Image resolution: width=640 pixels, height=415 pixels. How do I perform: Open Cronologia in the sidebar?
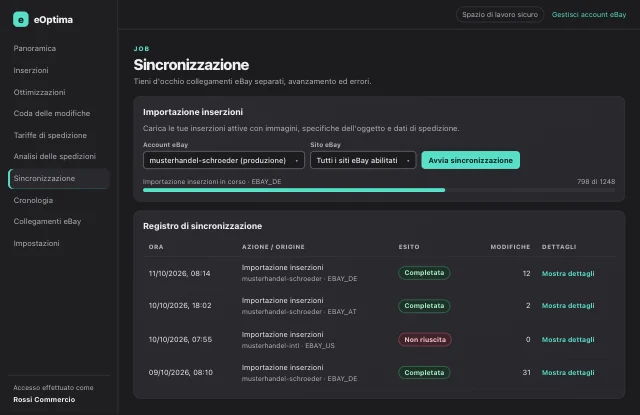pos(33,200)
